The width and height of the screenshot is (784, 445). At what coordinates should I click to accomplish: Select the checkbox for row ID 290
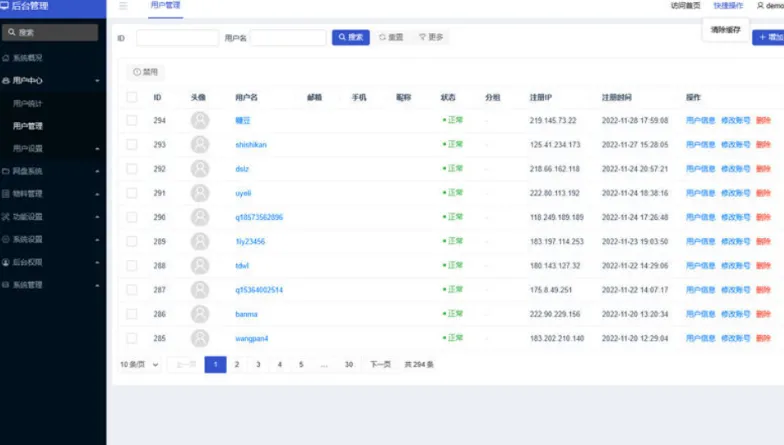point(132,217)
